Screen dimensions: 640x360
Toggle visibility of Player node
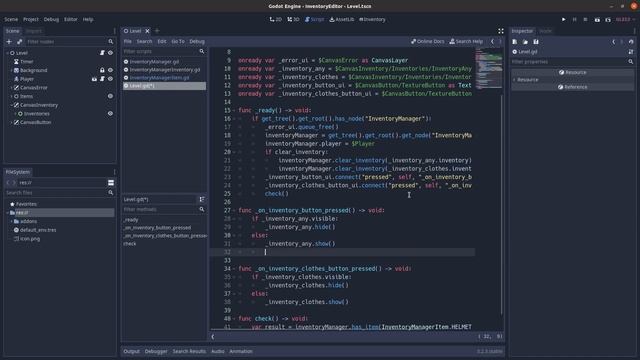[110, 79]
